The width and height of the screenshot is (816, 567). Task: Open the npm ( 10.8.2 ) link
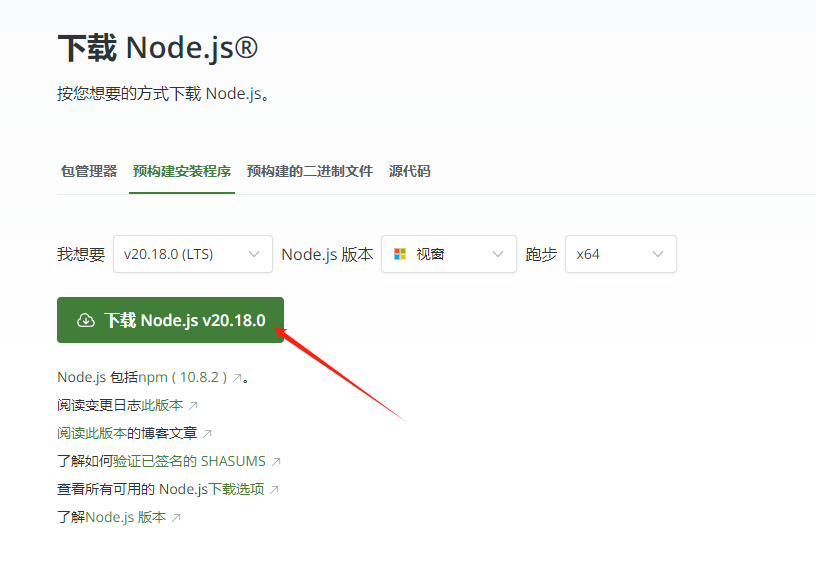(x=183, y=377)
